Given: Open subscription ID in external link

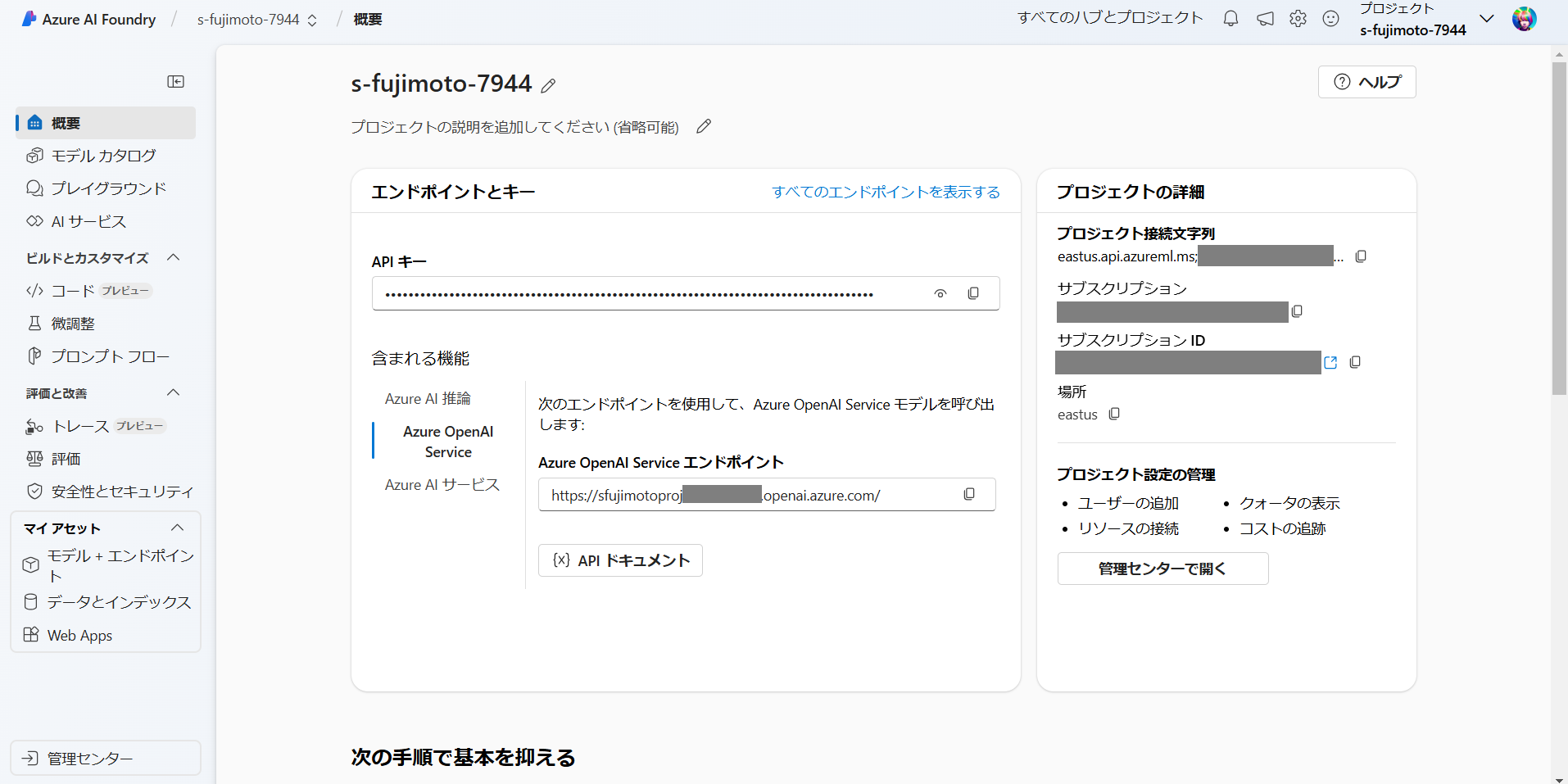Looking at the screenshot, I should pos(1330,362).
